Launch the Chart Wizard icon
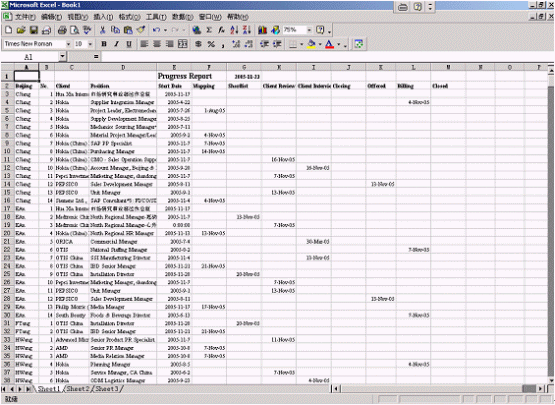This screenshot has width=555, height=405. click(262, 30)
